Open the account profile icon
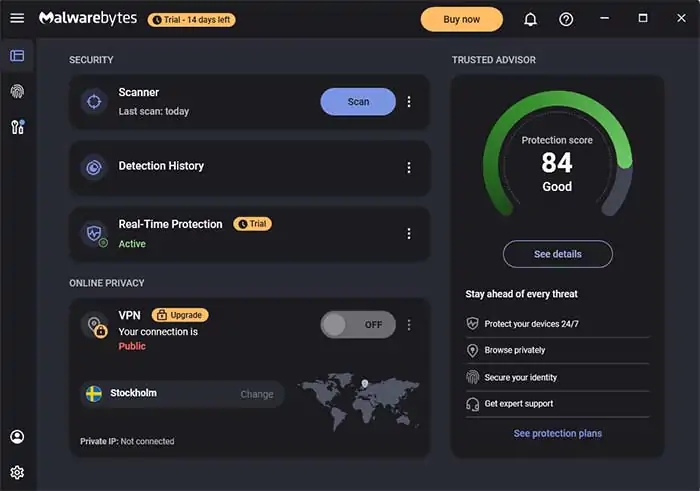 (17, 437)
